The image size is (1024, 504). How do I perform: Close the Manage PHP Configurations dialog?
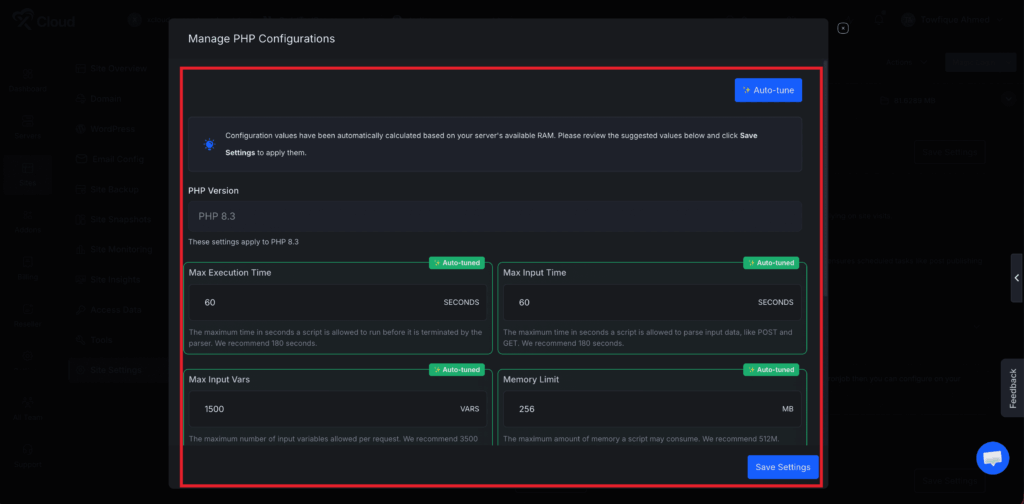coord(843,28)
